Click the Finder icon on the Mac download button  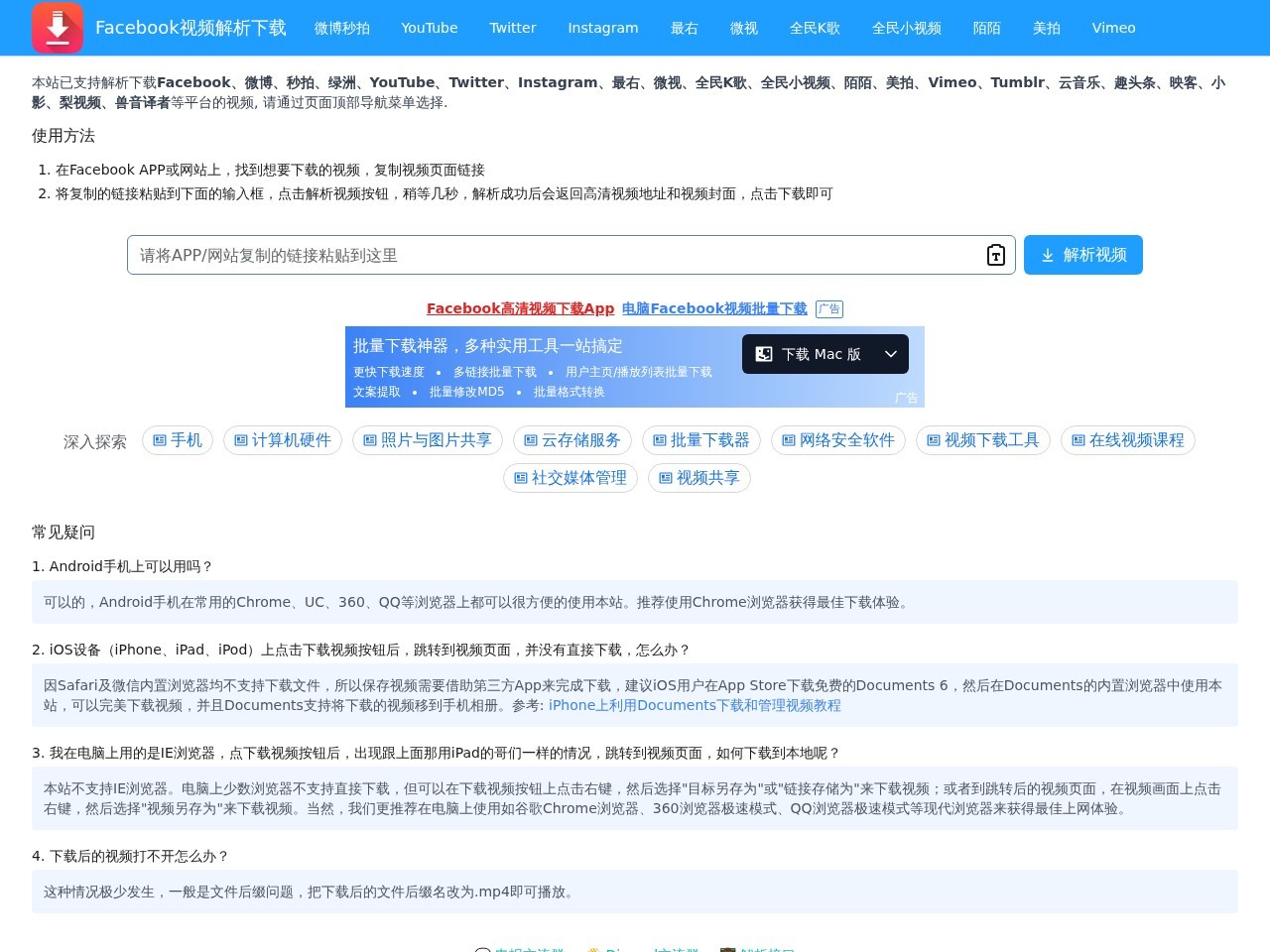764,354
